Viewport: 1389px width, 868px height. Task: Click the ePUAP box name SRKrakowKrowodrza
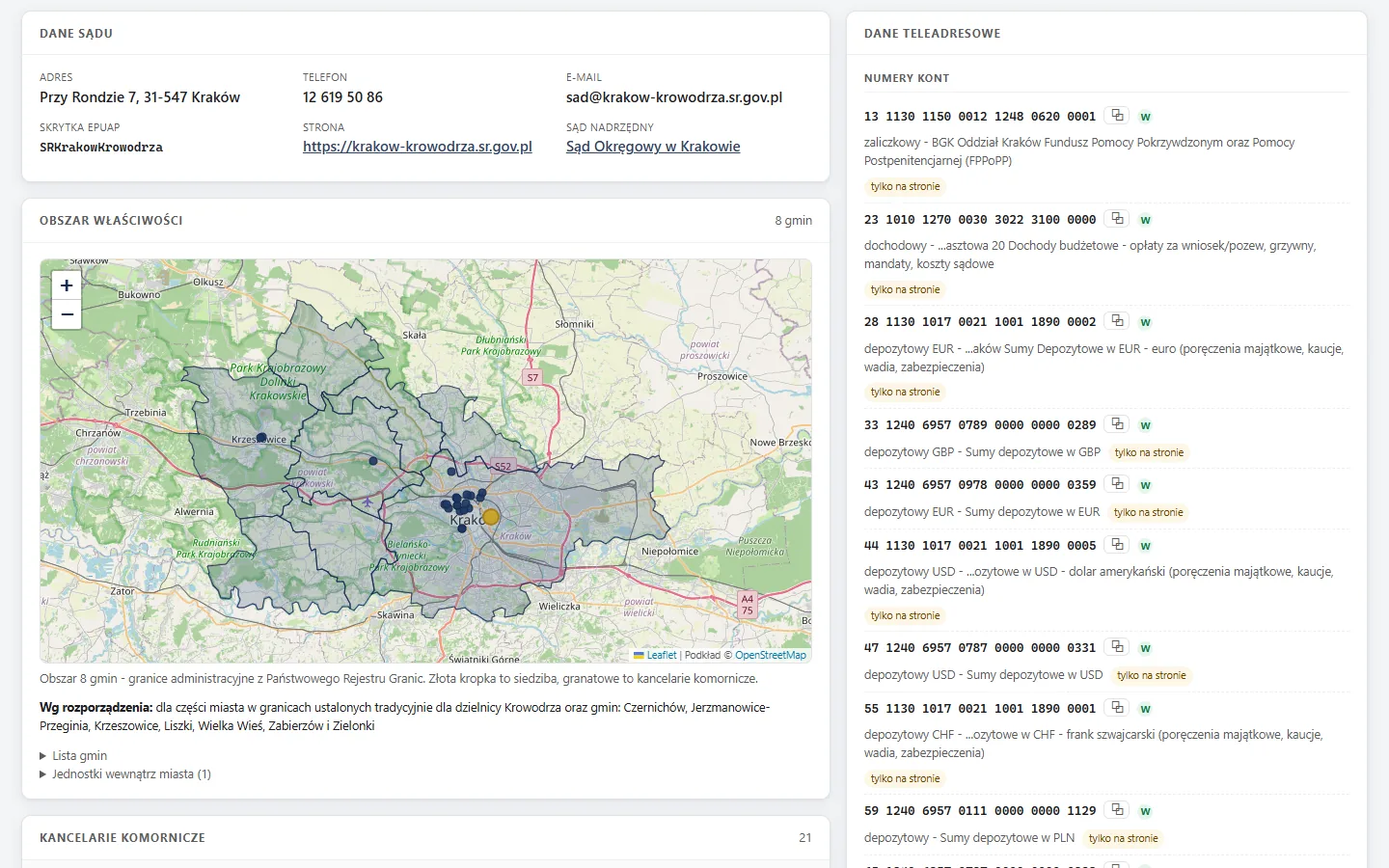point(101,148)
